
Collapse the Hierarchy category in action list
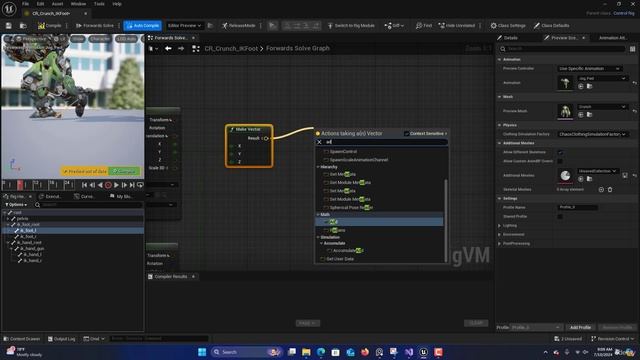318,167
